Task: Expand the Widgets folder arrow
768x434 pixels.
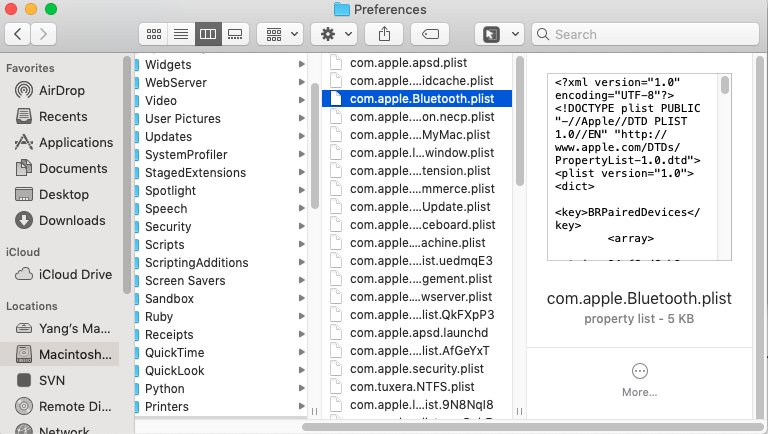Action: click(x=302, y=64)
